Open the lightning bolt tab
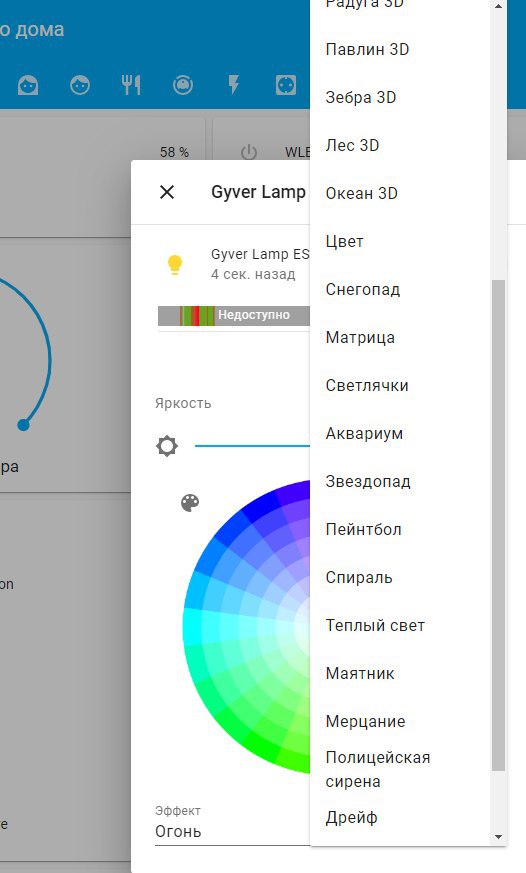 point(234,85)
